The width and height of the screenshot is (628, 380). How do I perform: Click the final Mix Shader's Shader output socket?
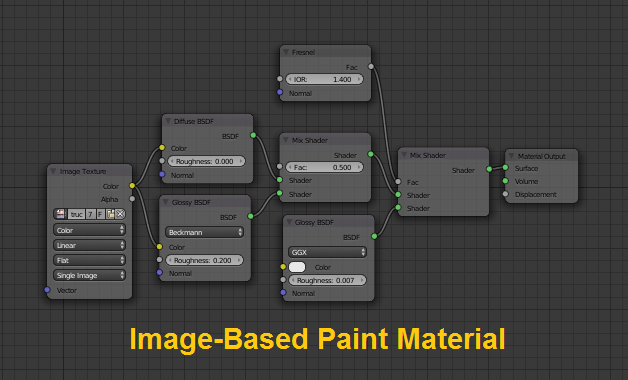click(489, 169)
